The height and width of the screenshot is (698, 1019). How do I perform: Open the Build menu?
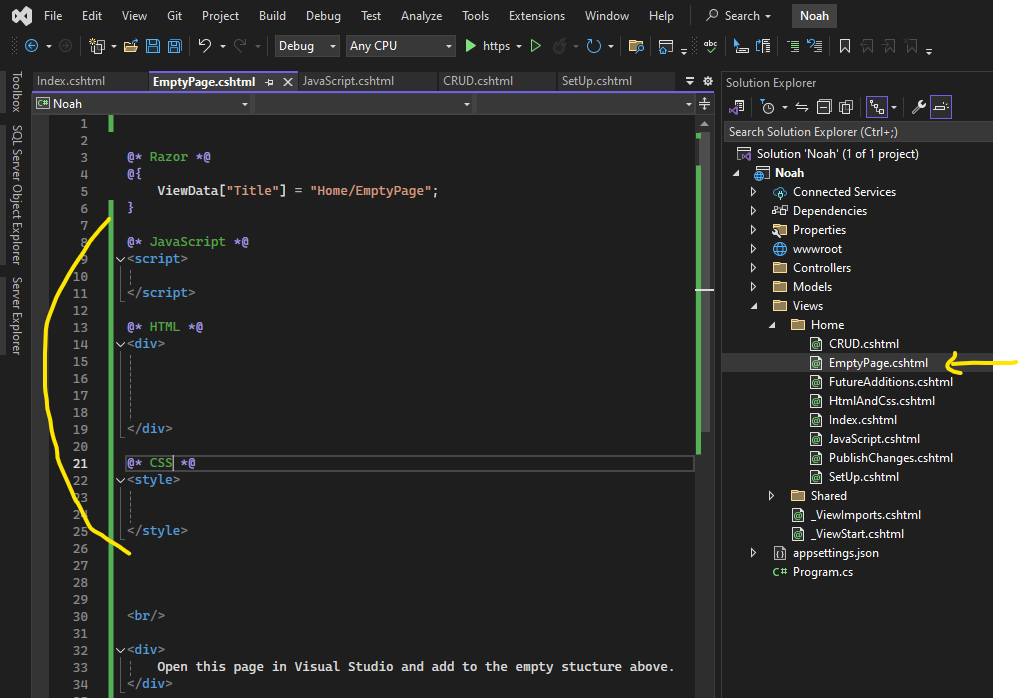(272, 16)
